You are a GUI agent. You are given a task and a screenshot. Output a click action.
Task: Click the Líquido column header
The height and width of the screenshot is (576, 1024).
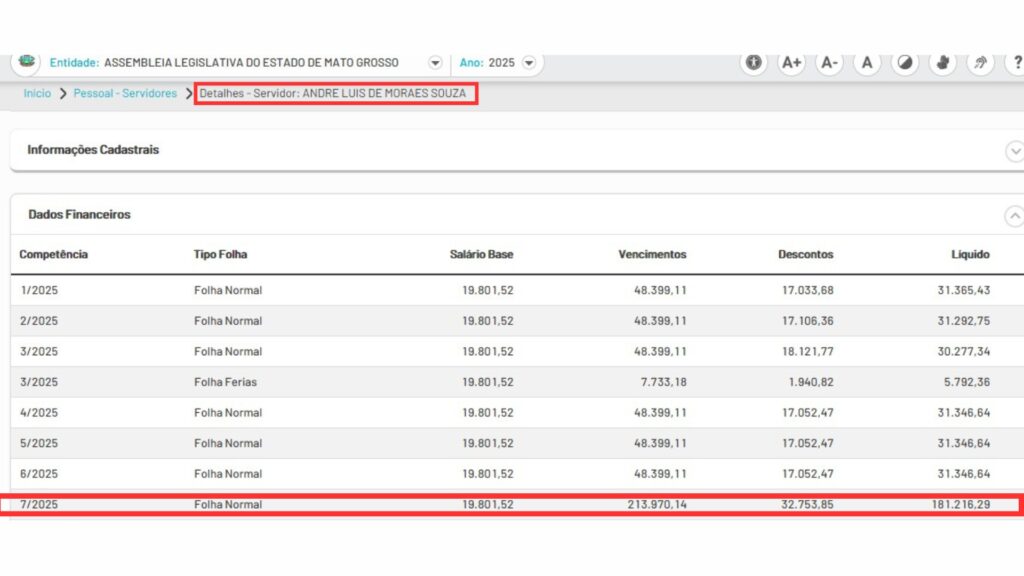[x=970, y=254]
